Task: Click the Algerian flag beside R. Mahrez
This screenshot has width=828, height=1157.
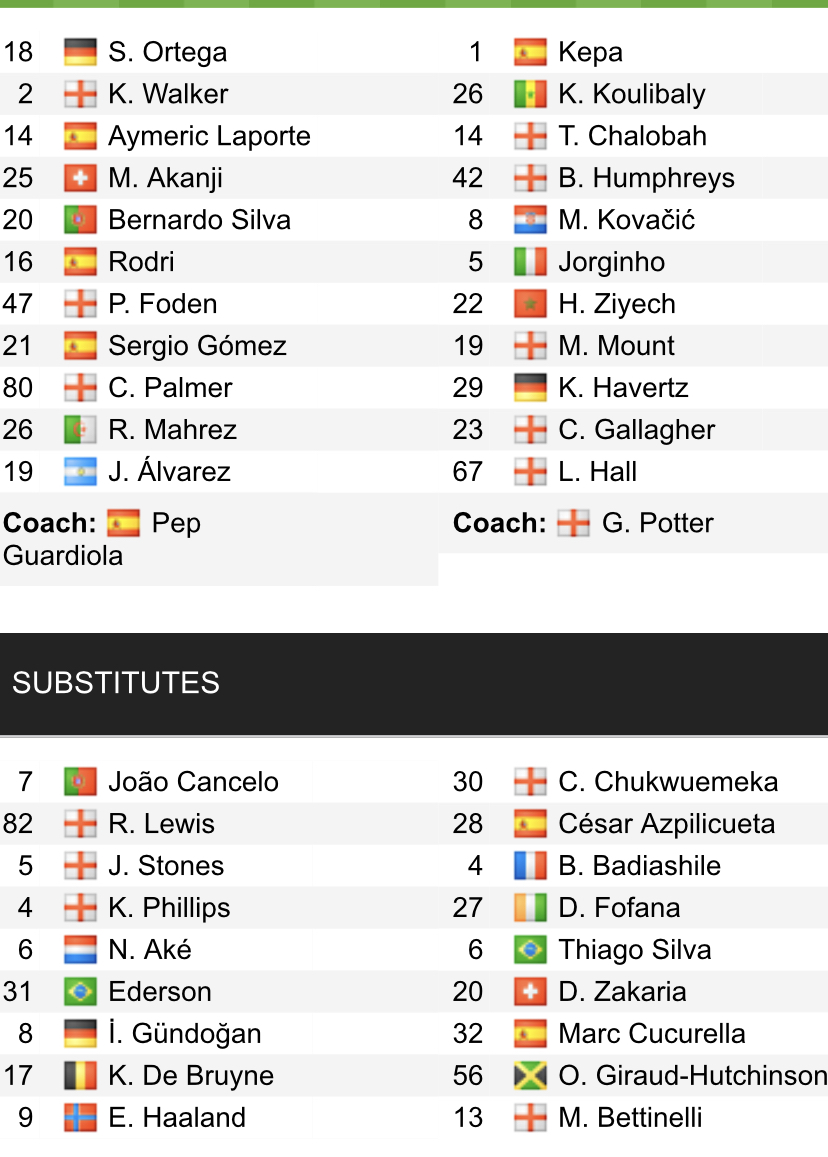Action: (80, 430)
